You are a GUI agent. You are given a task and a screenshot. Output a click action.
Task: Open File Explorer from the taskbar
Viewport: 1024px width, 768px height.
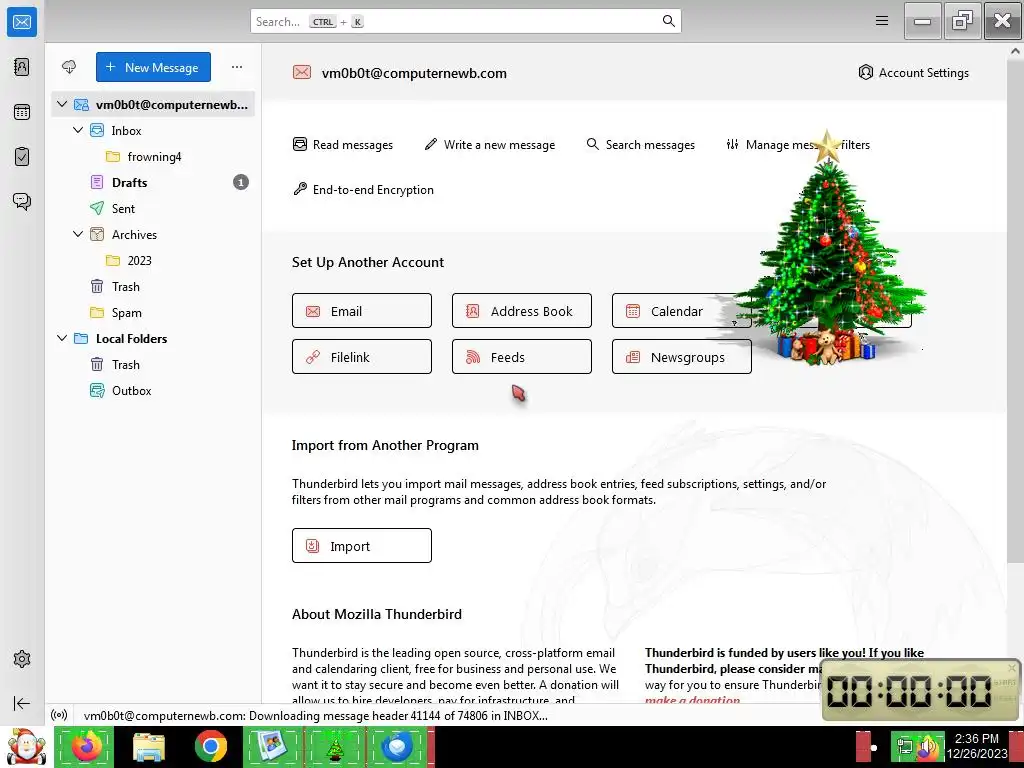click(148, 746)
